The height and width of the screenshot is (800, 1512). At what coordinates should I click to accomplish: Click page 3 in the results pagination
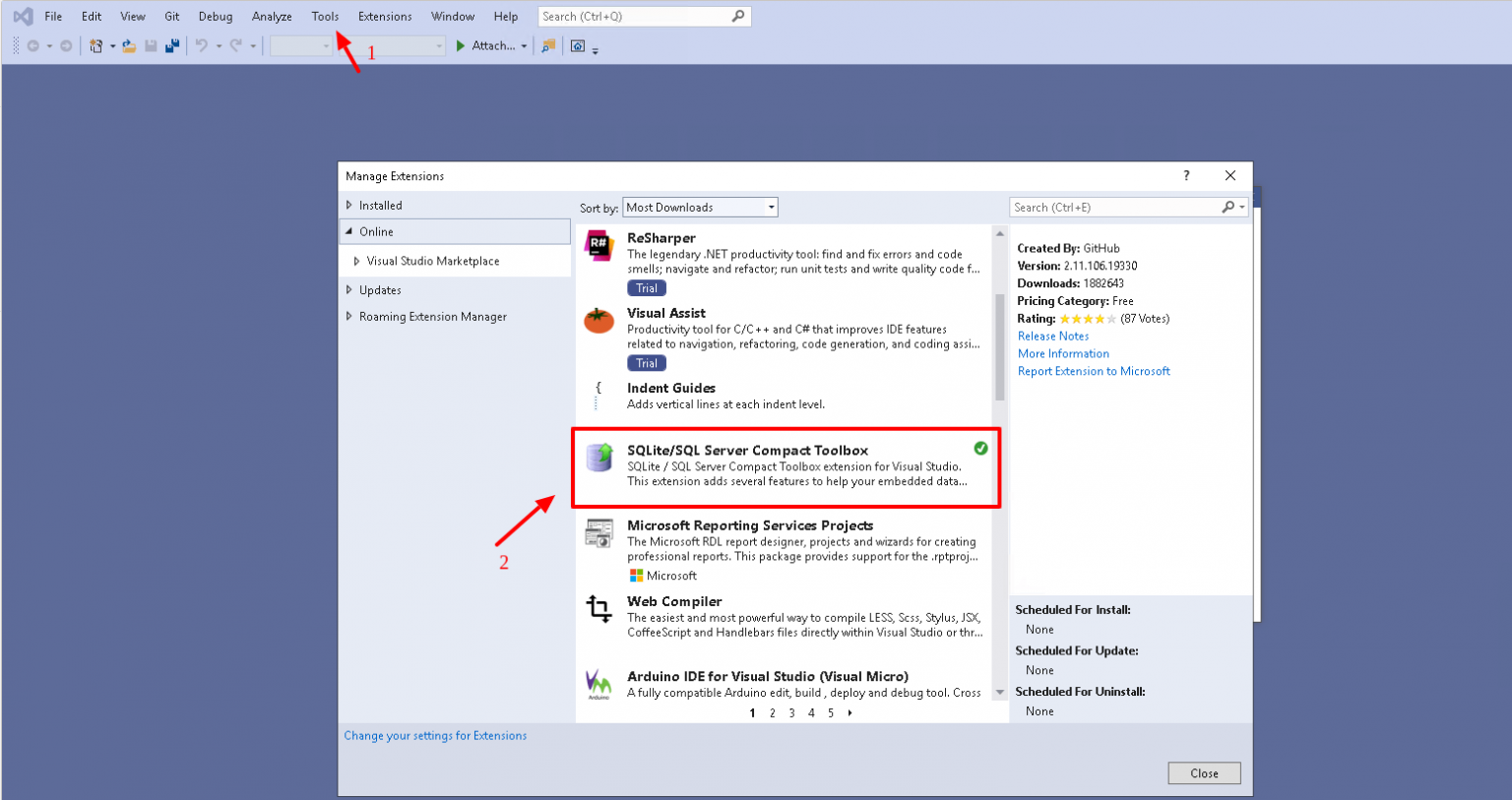click(x=791, y=712)
